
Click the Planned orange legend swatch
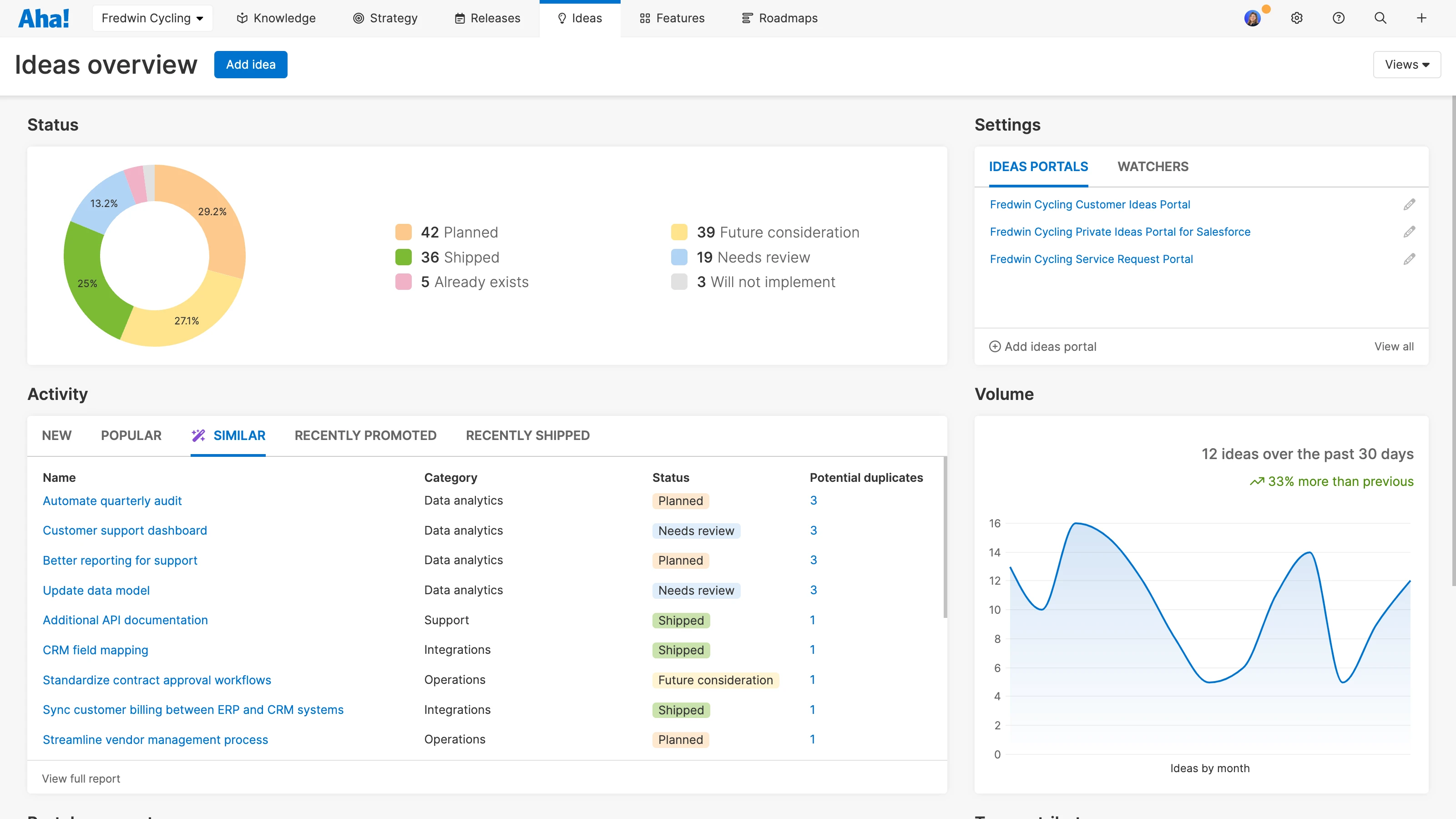[x=404, y=233]
